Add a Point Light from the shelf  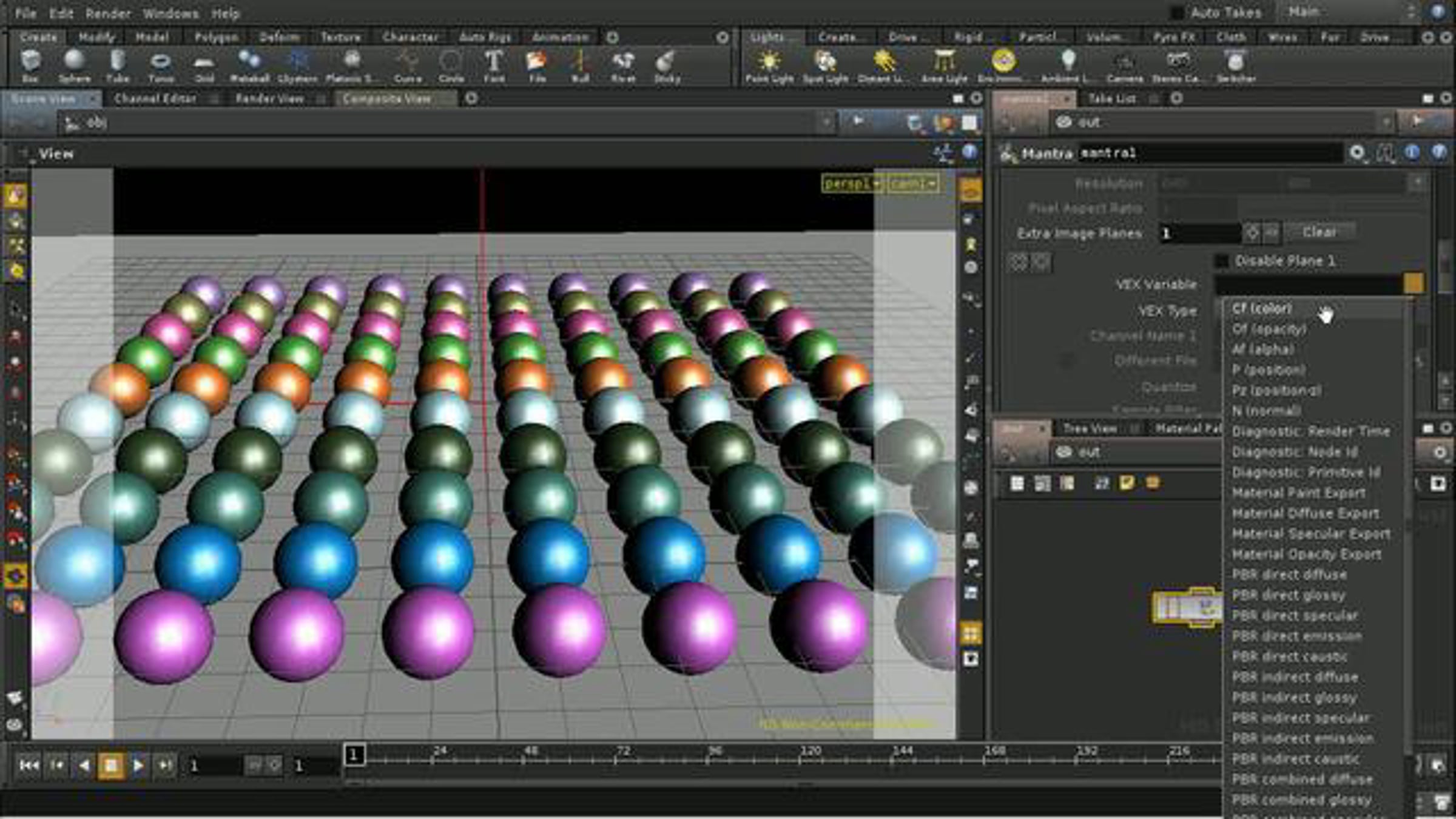click(769, 66)
